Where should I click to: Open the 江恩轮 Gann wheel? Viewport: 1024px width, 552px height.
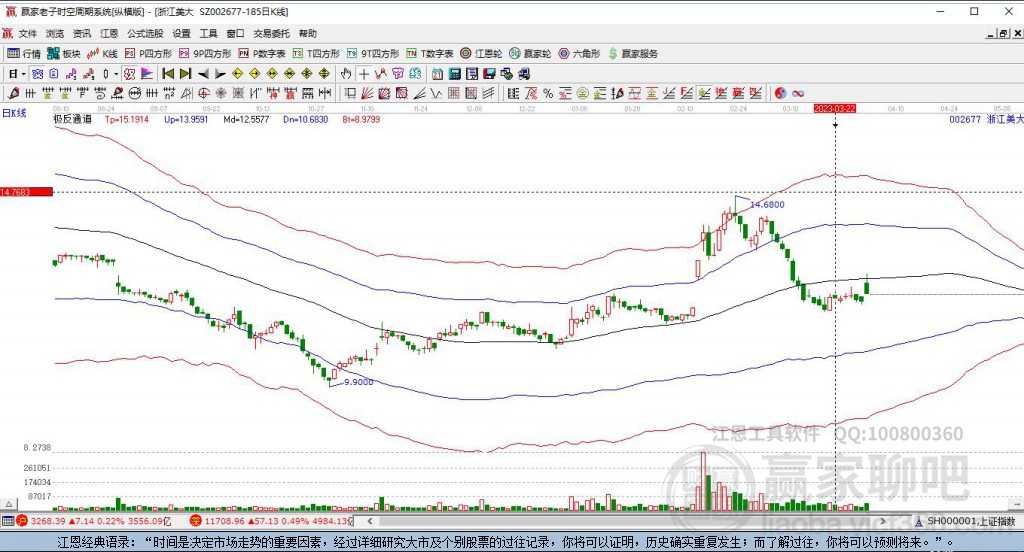tap(481, 54)
